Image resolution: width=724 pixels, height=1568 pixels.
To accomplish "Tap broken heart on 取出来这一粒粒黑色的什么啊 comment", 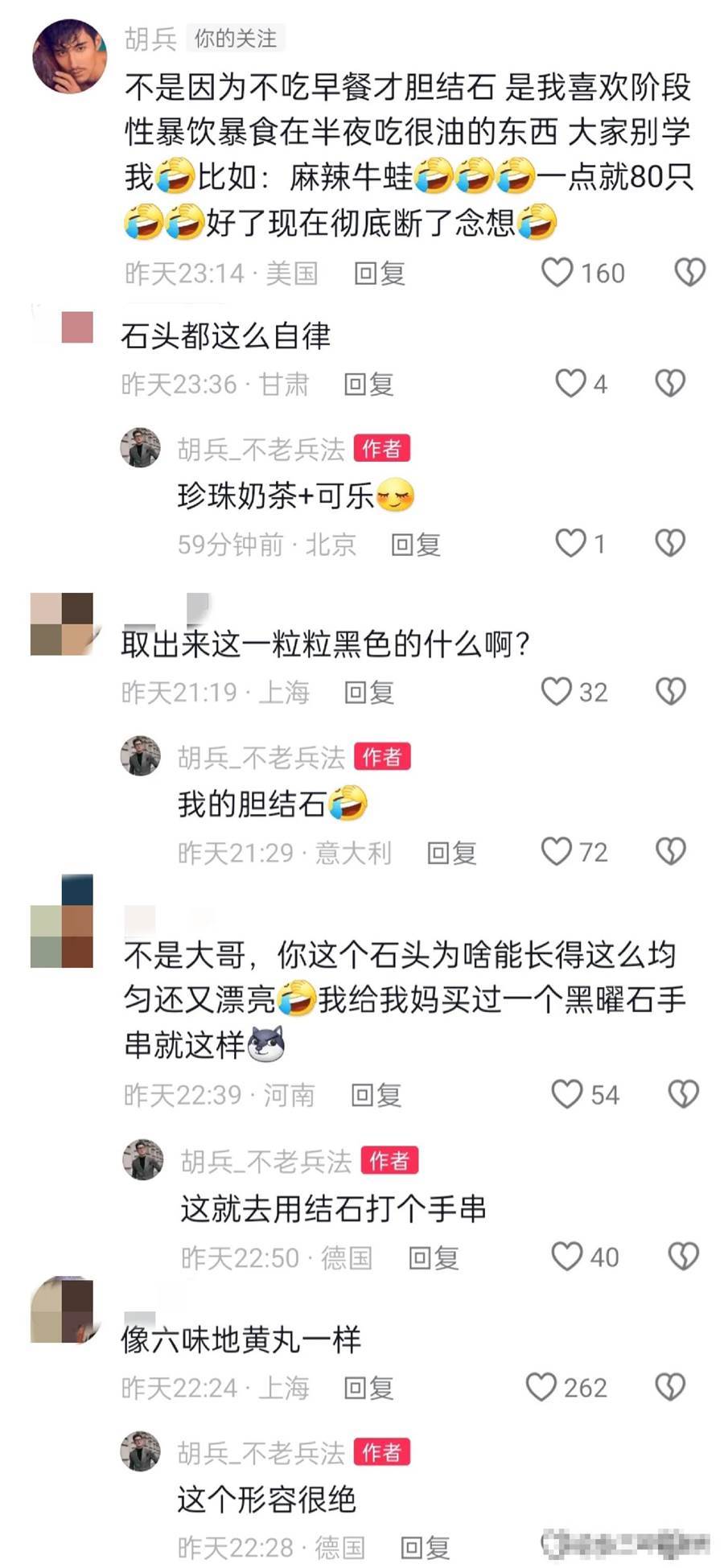I will [670, 691].
